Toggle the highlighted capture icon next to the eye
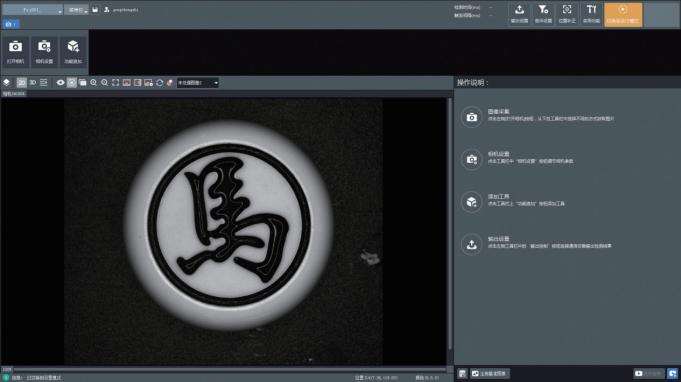This screenshot has width=681, height=382. coord(72,82)
